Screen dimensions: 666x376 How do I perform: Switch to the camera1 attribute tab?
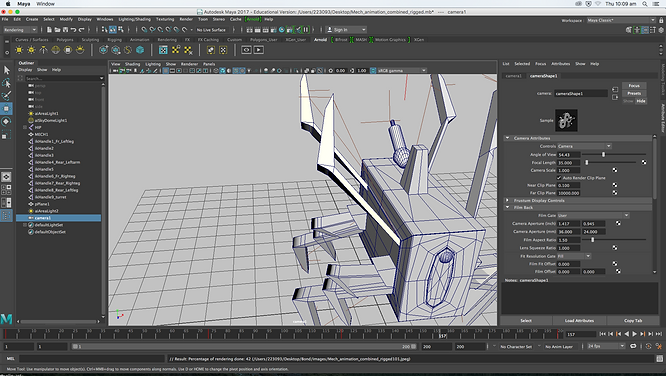pos(513,76)
